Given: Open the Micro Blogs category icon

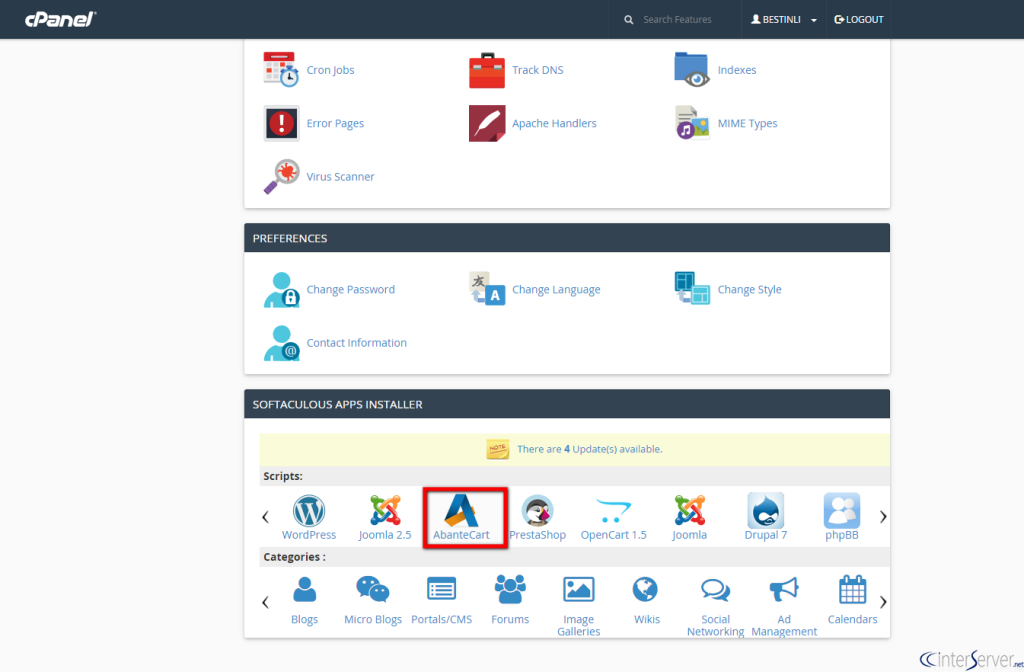Looking at the screenshot, I should click(373, 590).
